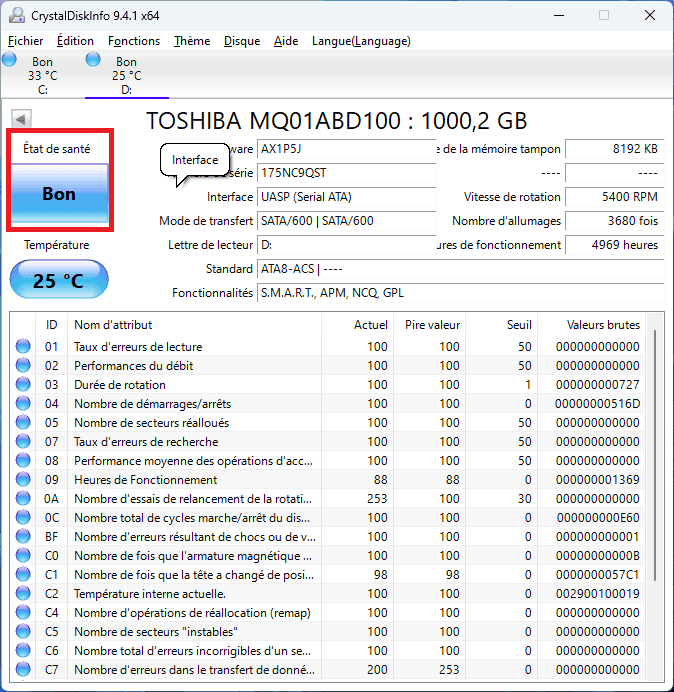Click the power-on hours 4969 heures
The width and height of the screenshot is (674, 692).
tap(614, 244)
